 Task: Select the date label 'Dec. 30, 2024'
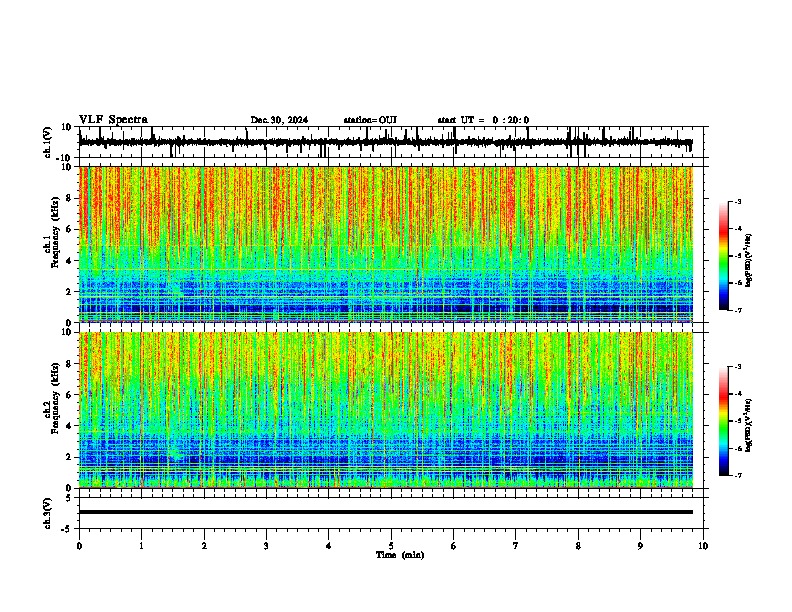point(279,120)
